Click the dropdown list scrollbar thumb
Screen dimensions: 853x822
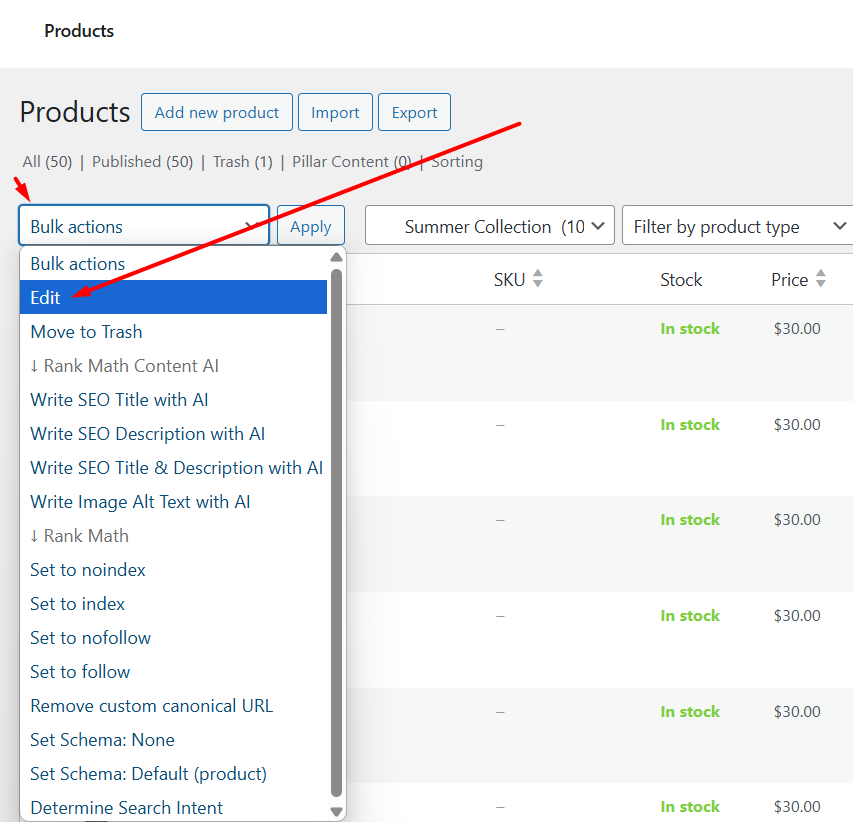pyautogui.click(x=336, y=530)
